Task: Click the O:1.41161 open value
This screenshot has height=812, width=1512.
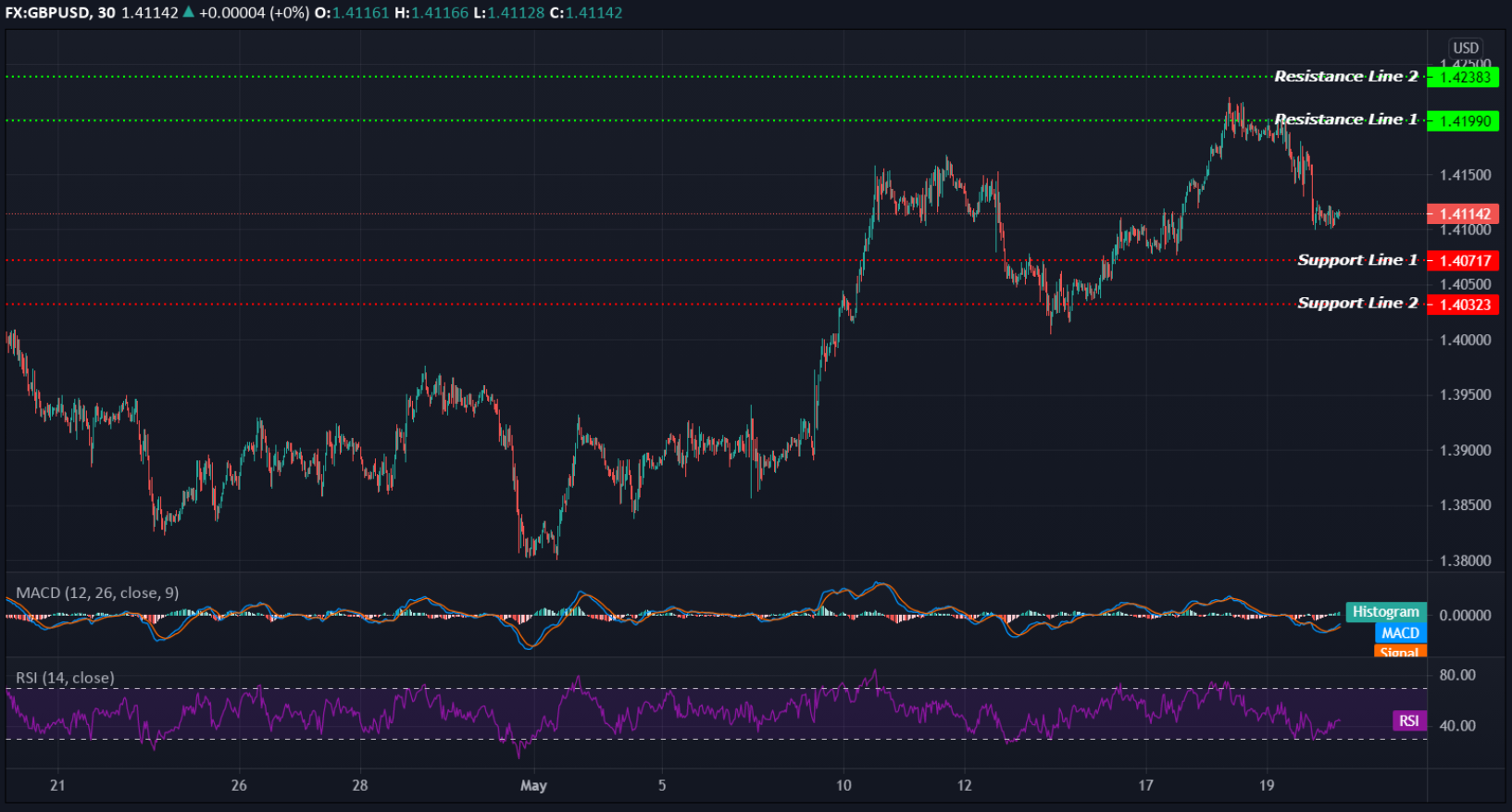Action: [352, 13]
